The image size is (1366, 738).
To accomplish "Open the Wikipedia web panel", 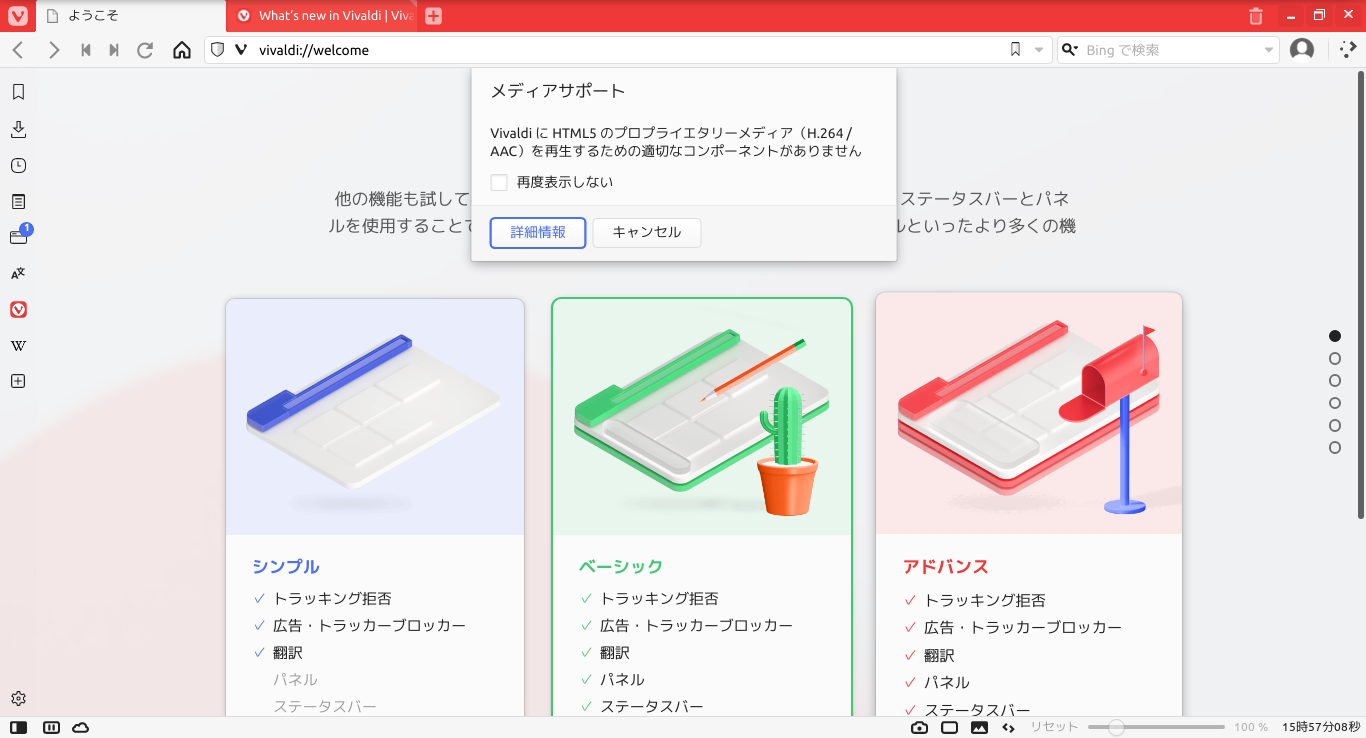I will click(x=18, y=346).
